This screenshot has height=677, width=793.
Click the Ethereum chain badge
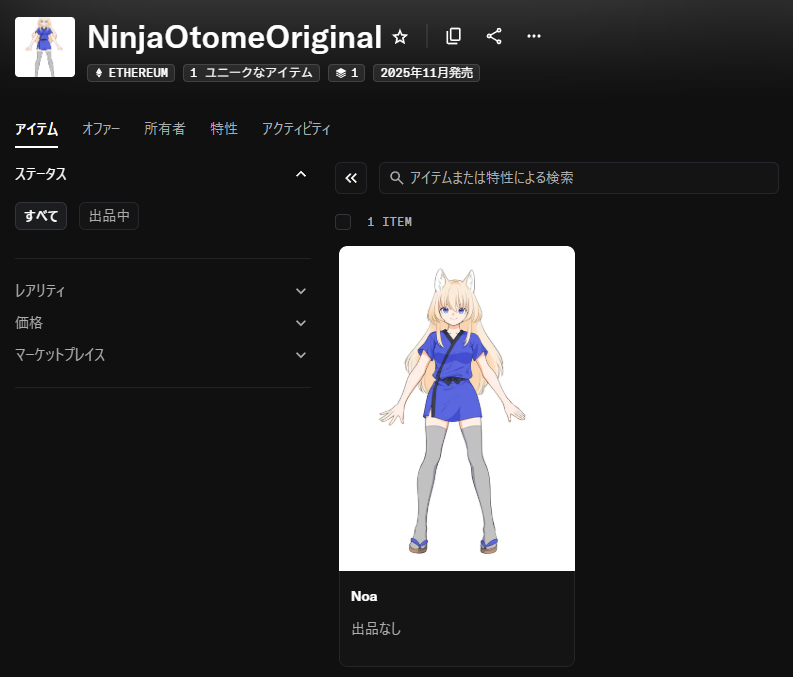click(131, 73)
